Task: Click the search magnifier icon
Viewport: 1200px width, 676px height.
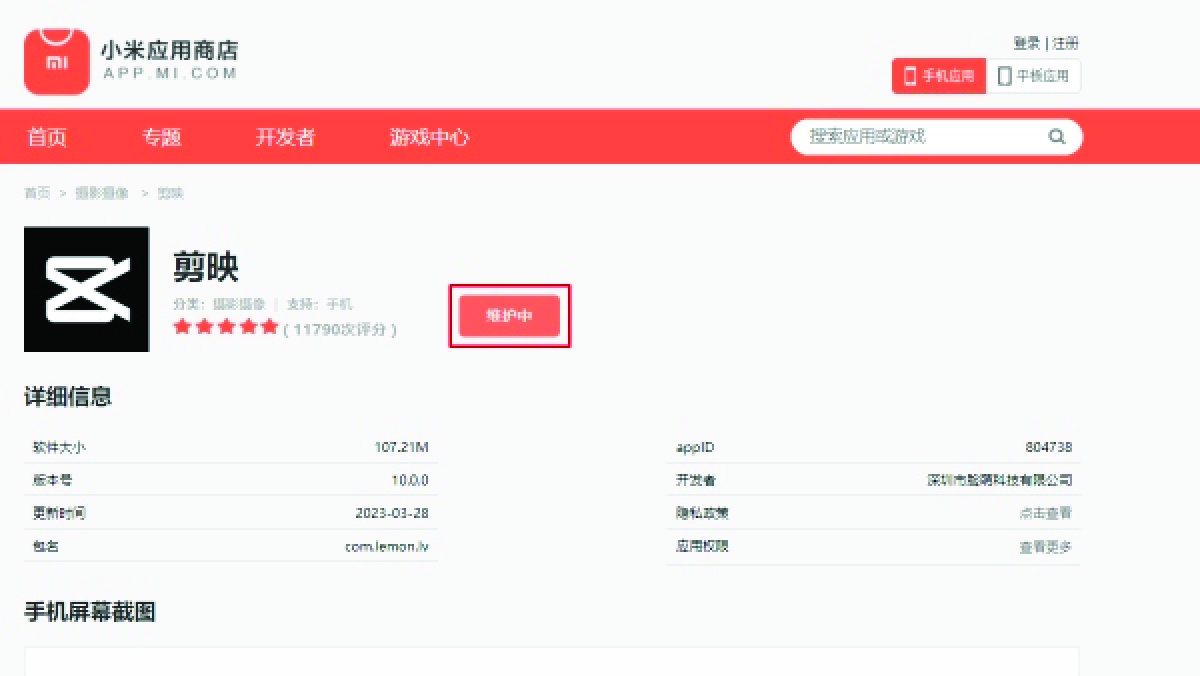Action: point(1056,137)
